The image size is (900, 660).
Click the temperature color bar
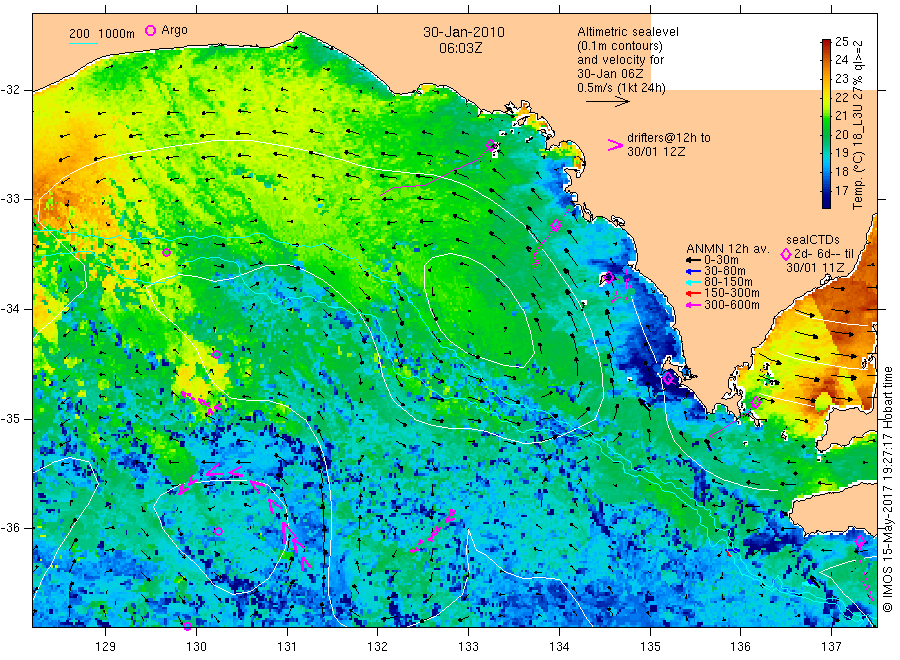(x=826, y=123)
